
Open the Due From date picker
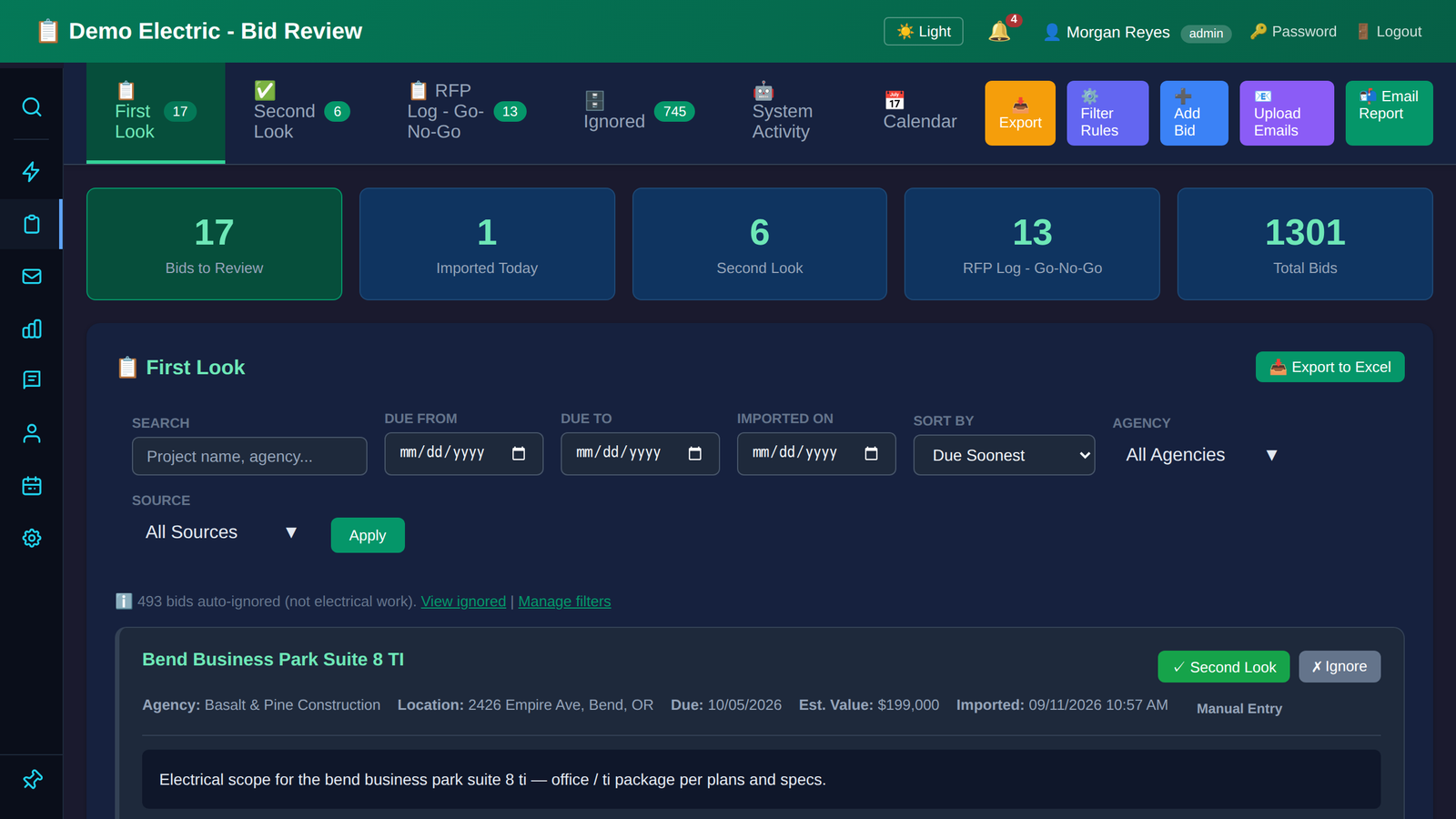[464, 453]
